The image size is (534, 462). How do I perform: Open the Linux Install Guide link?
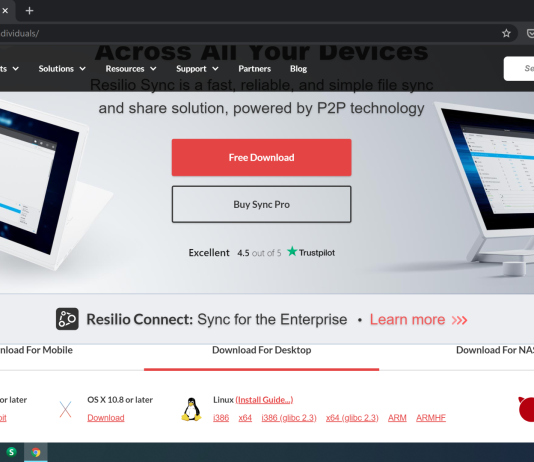pyautogui.click(x=264, y=400)
